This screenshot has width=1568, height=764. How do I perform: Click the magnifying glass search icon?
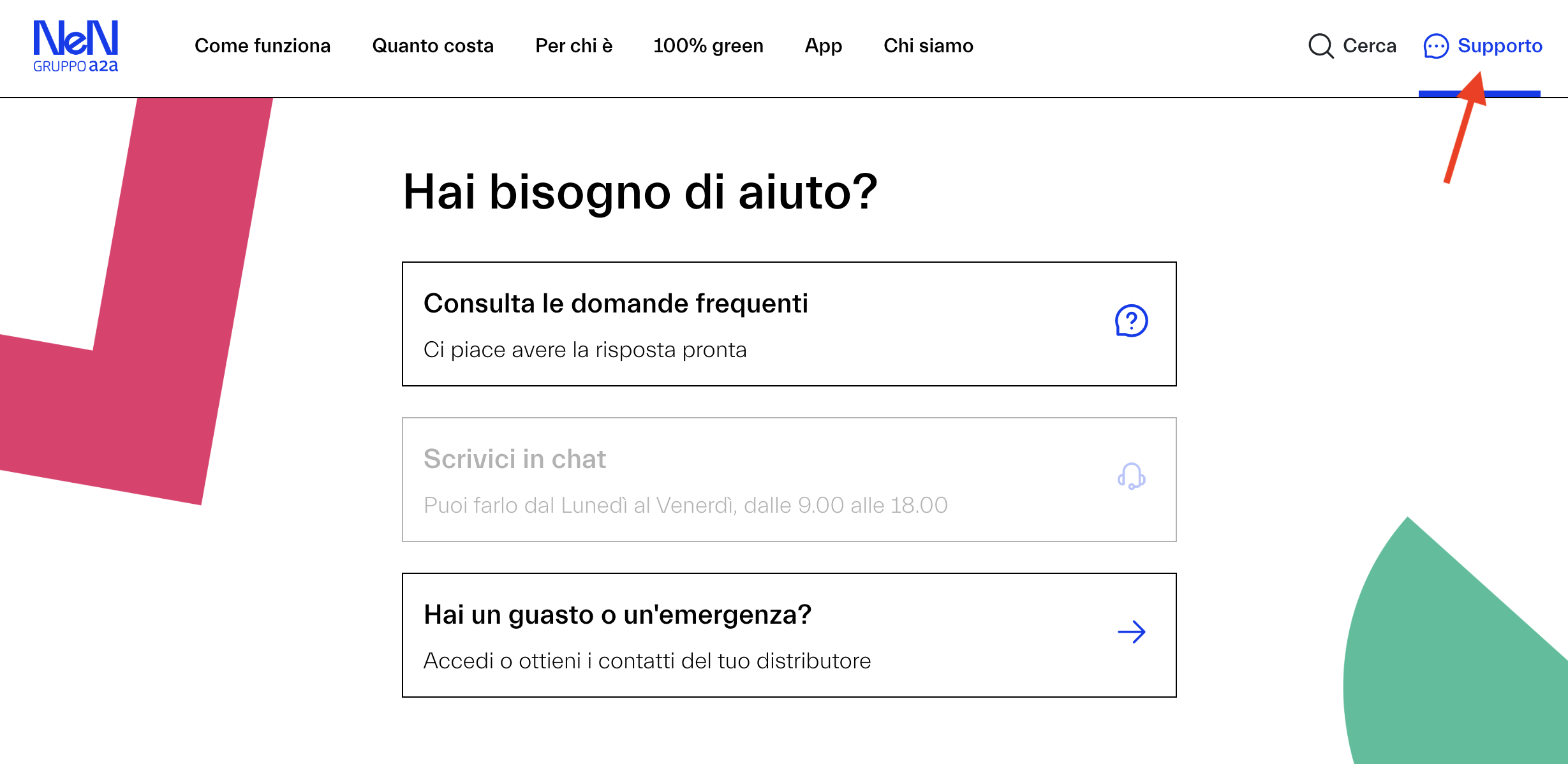tap(1320, 46)
